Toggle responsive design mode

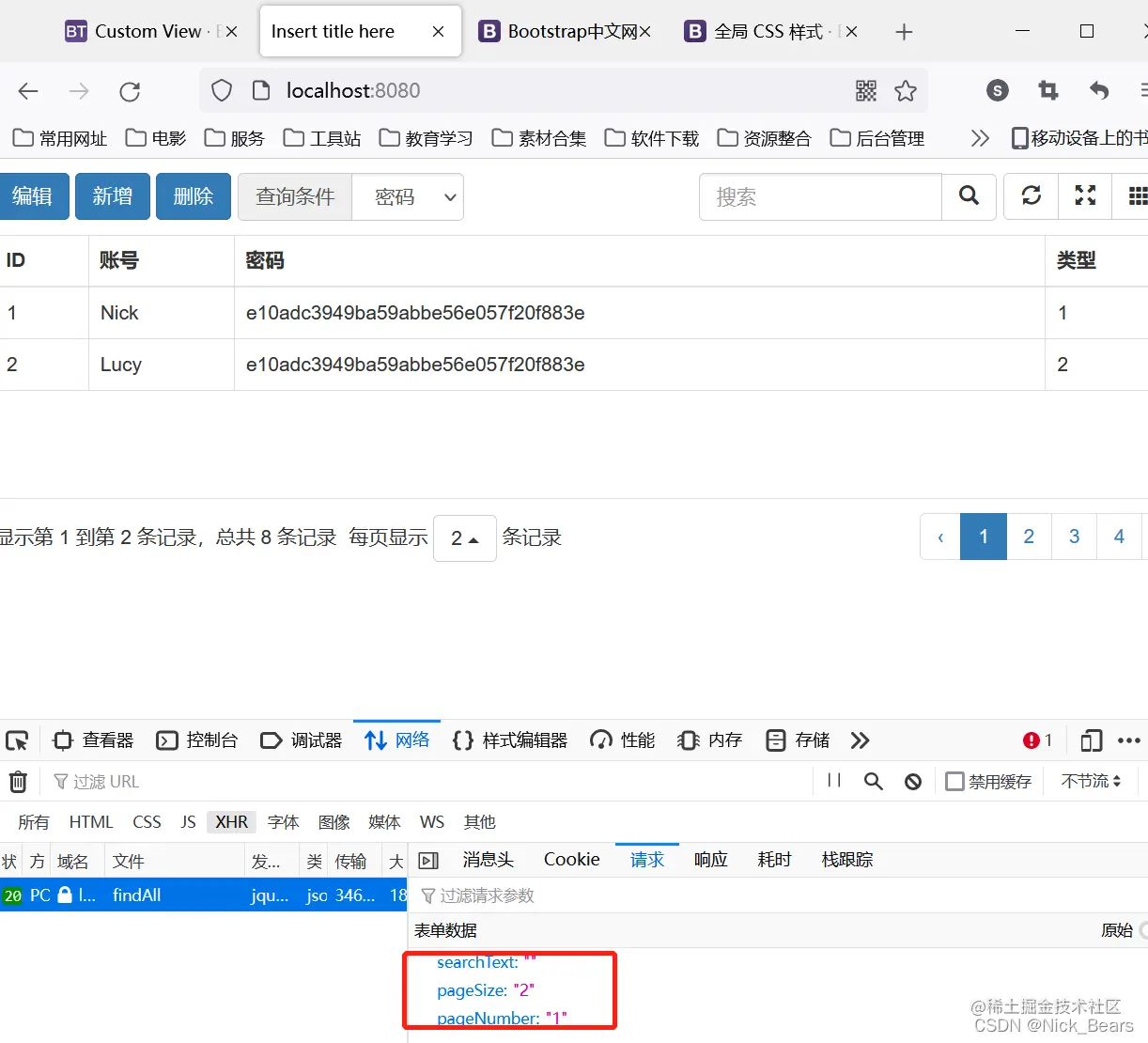coord(1091,740)
